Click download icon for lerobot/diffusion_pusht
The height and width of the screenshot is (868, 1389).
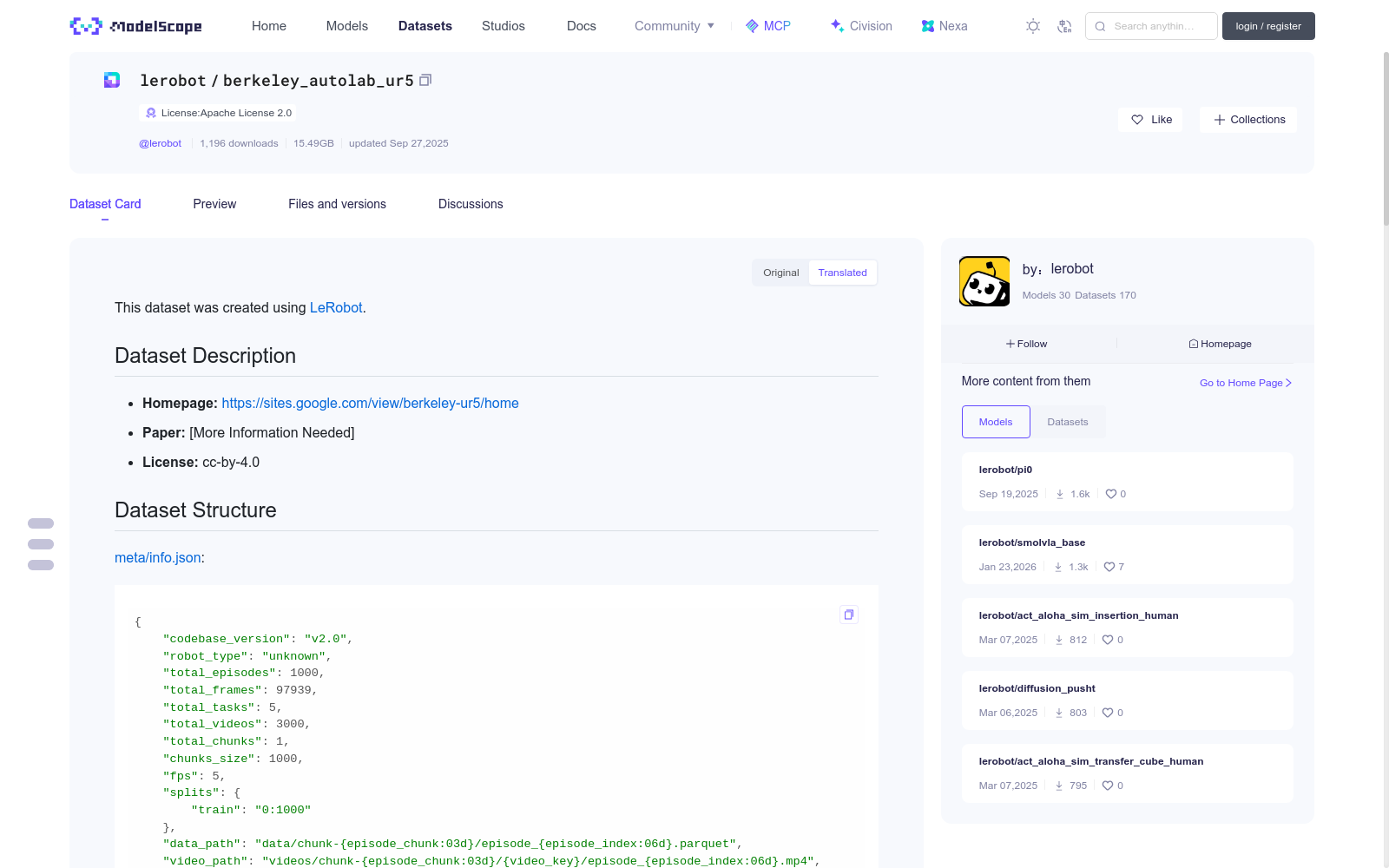pyautogui.click(x=1059, y=713)
